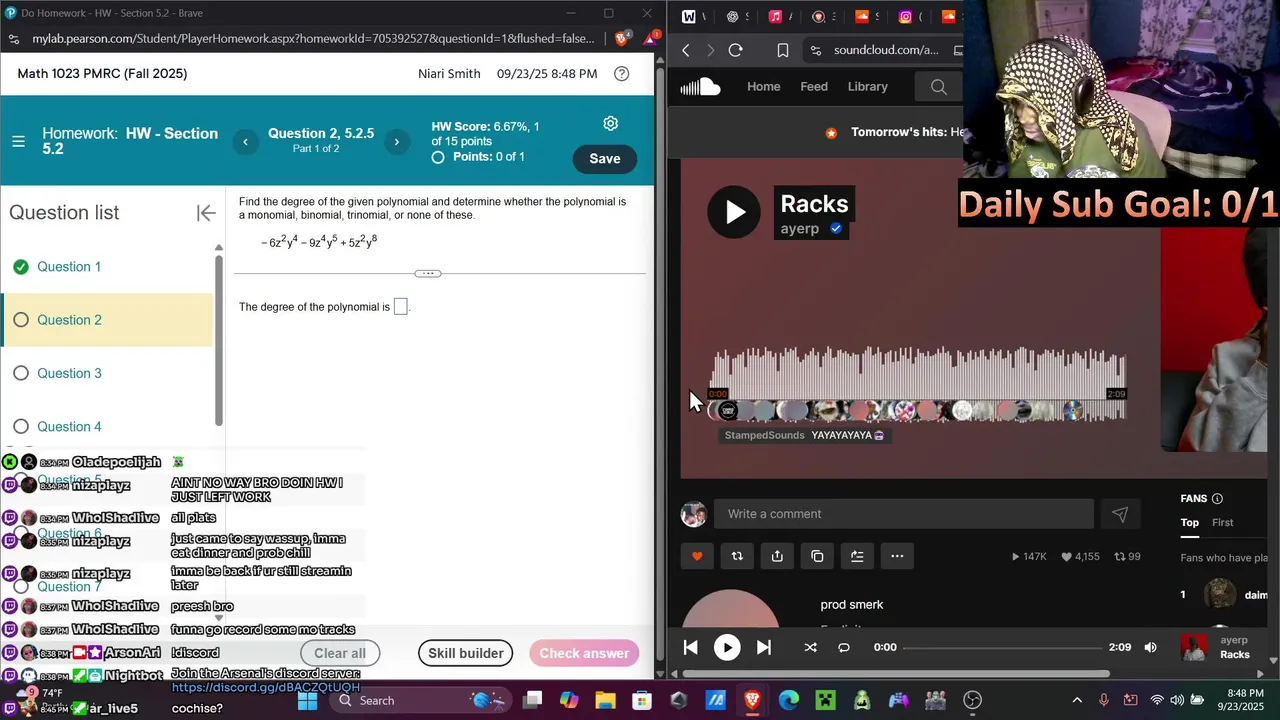Click the Write a comment field
Image resolution: width=1280 pixels, height=720 pixels.
coord(903,514)
